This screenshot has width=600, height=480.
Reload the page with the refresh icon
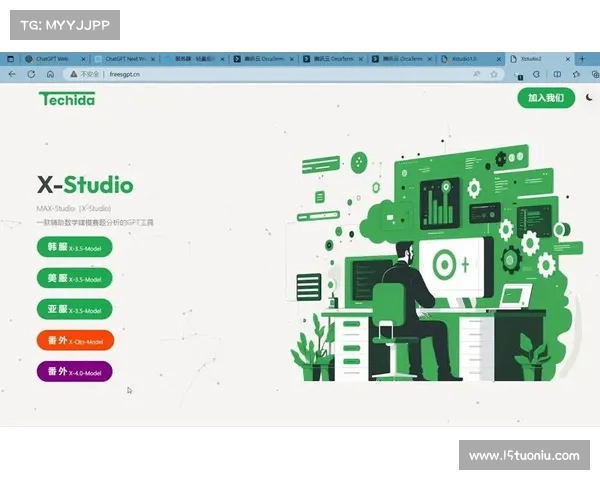point(31,74)
